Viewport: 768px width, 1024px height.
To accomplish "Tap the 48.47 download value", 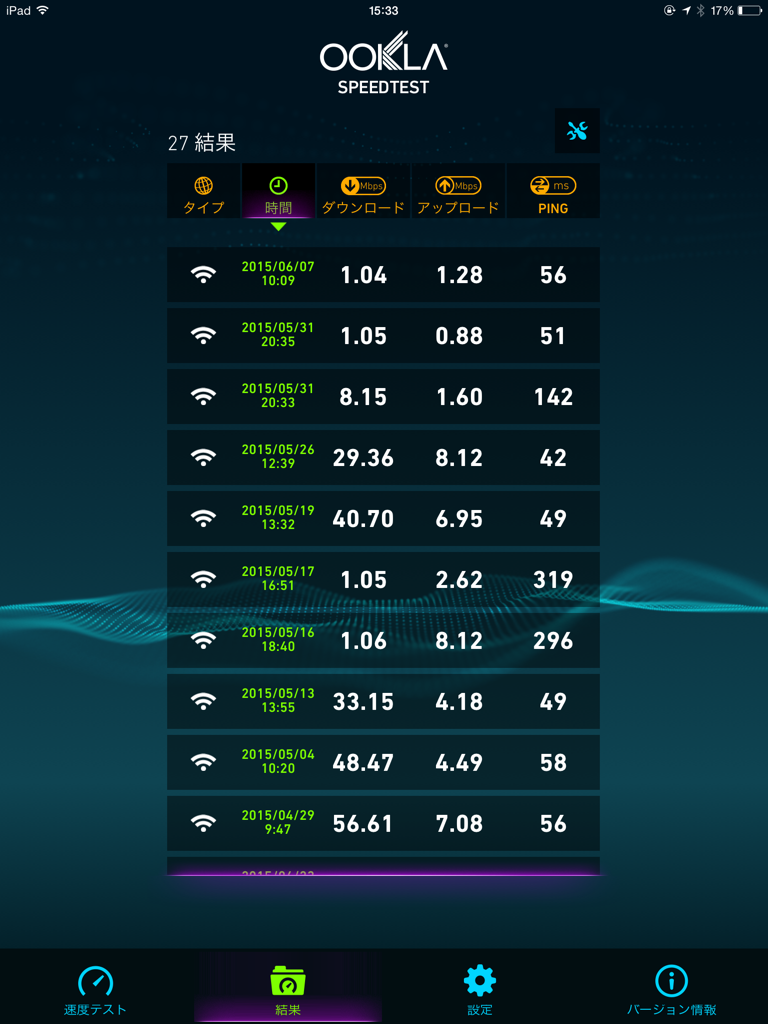I will (363, 763).
